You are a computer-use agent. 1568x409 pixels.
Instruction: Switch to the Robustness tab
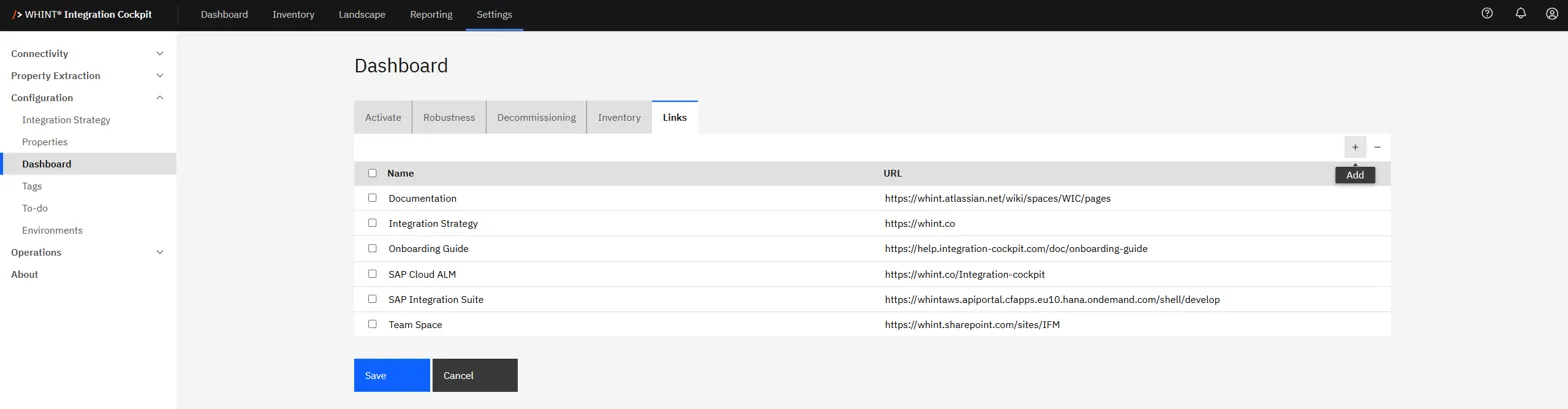(x=448, y=118)
